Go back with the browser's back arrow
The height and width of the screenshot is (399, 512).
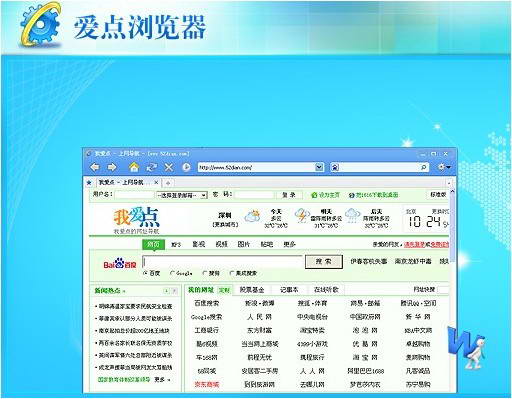tap(95, 167)
